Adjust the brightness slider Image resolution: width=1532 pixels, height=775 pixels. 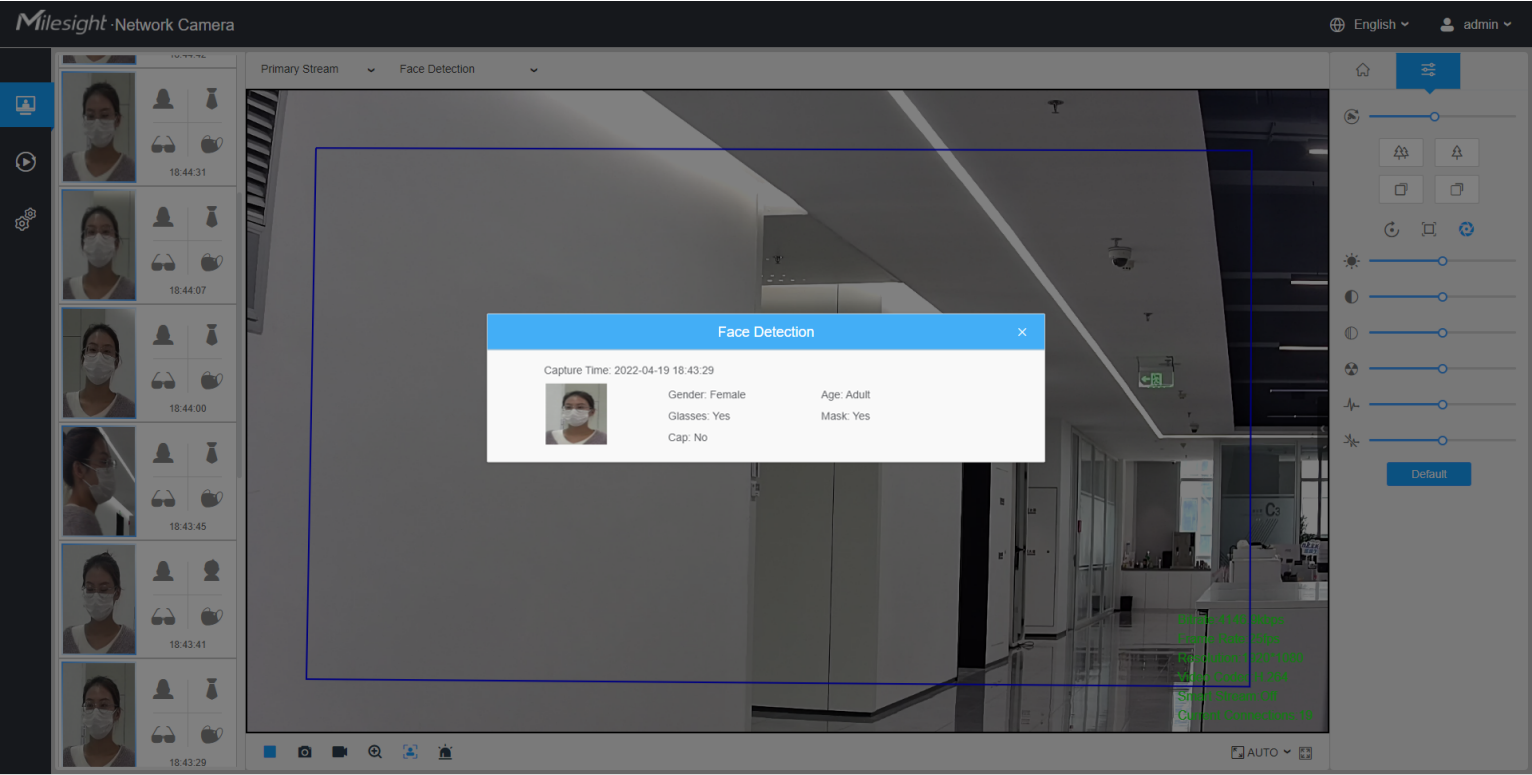coord(1442,261)
